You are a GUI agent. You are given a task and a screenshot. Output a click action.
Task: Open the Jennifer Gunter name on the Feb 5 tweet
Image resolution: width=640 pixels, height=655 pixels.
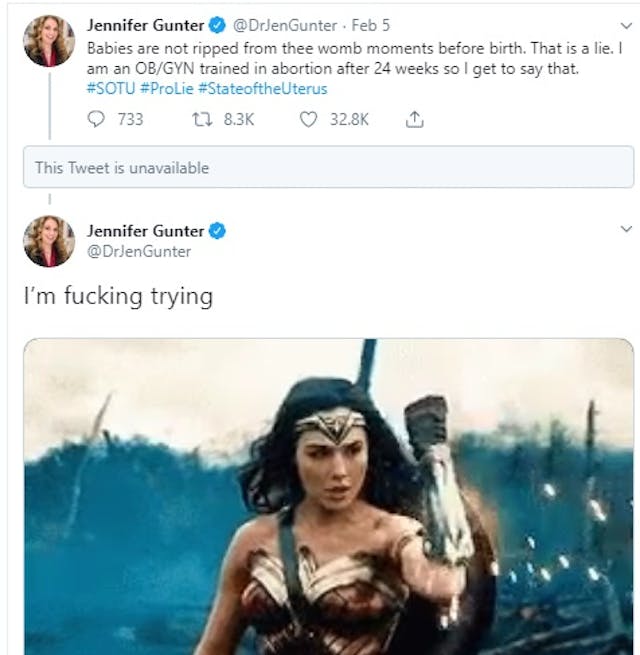coord(144,25)
